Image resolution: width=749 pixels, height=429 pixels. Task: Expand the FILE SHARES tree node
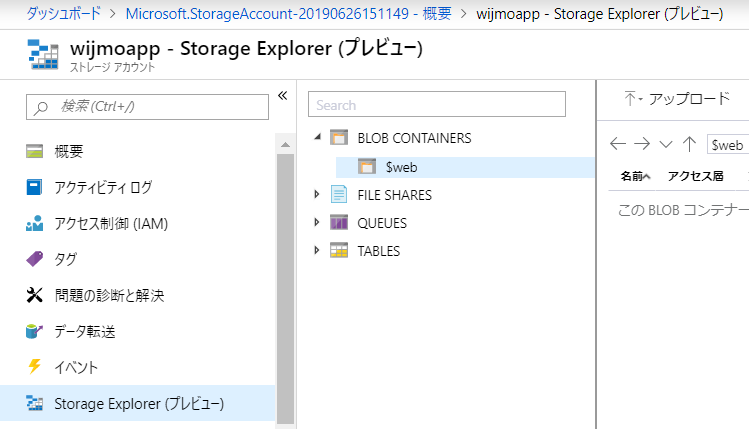[x=317, y=194]
